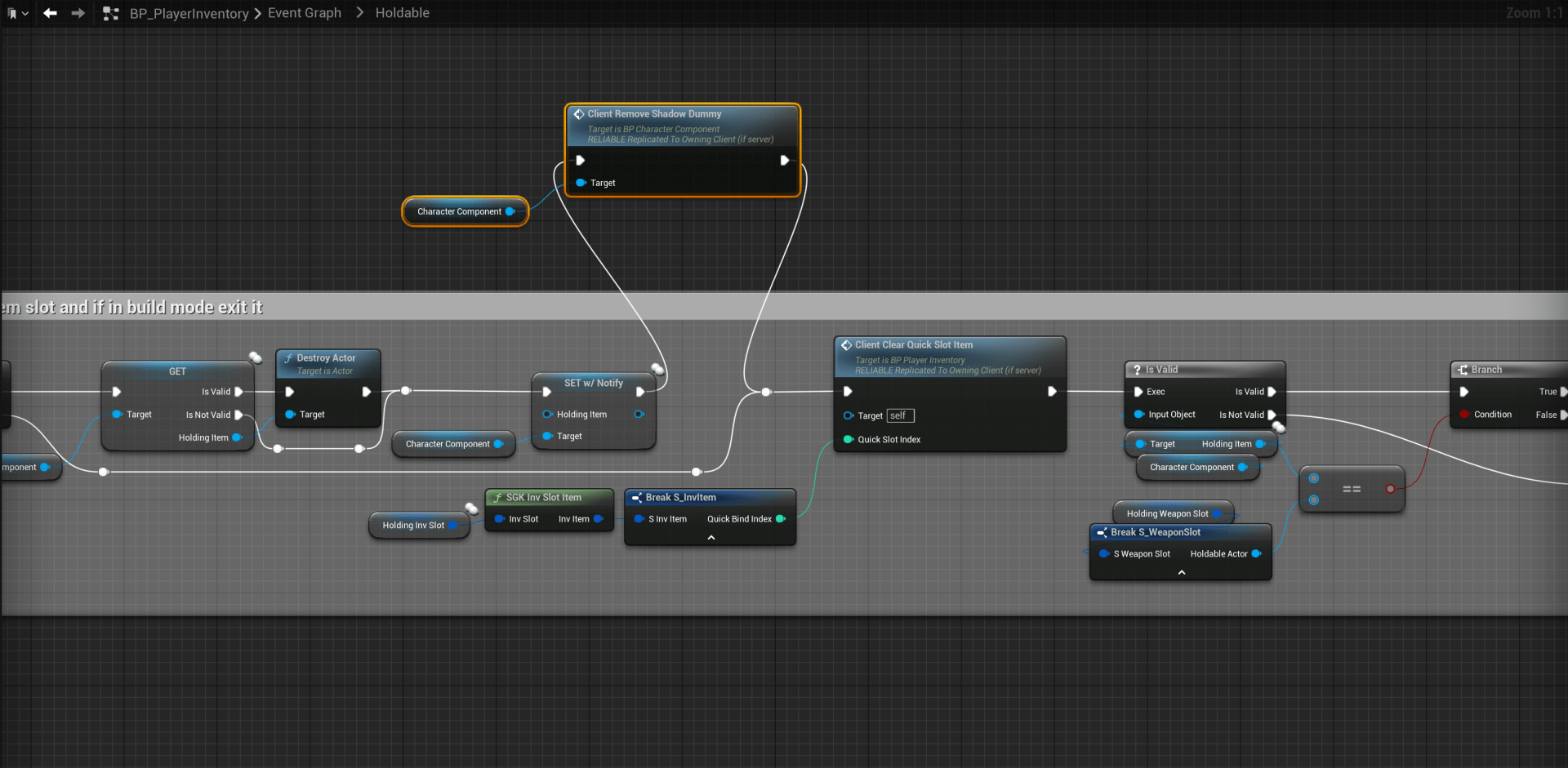Screen dimensions: 1568x768
Task: Expand the Break S_InvItem node pins
Action: 710,538
